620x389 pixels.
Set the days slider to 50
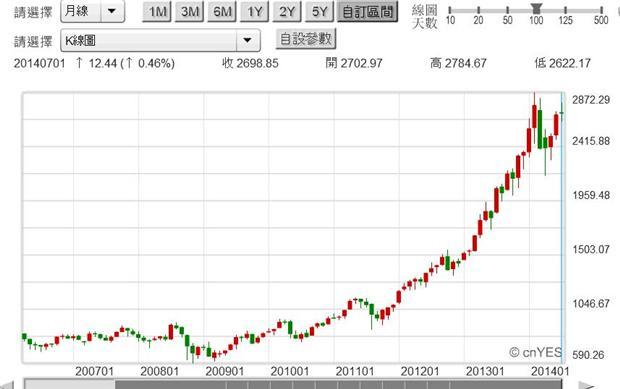(x=507, y=10)
